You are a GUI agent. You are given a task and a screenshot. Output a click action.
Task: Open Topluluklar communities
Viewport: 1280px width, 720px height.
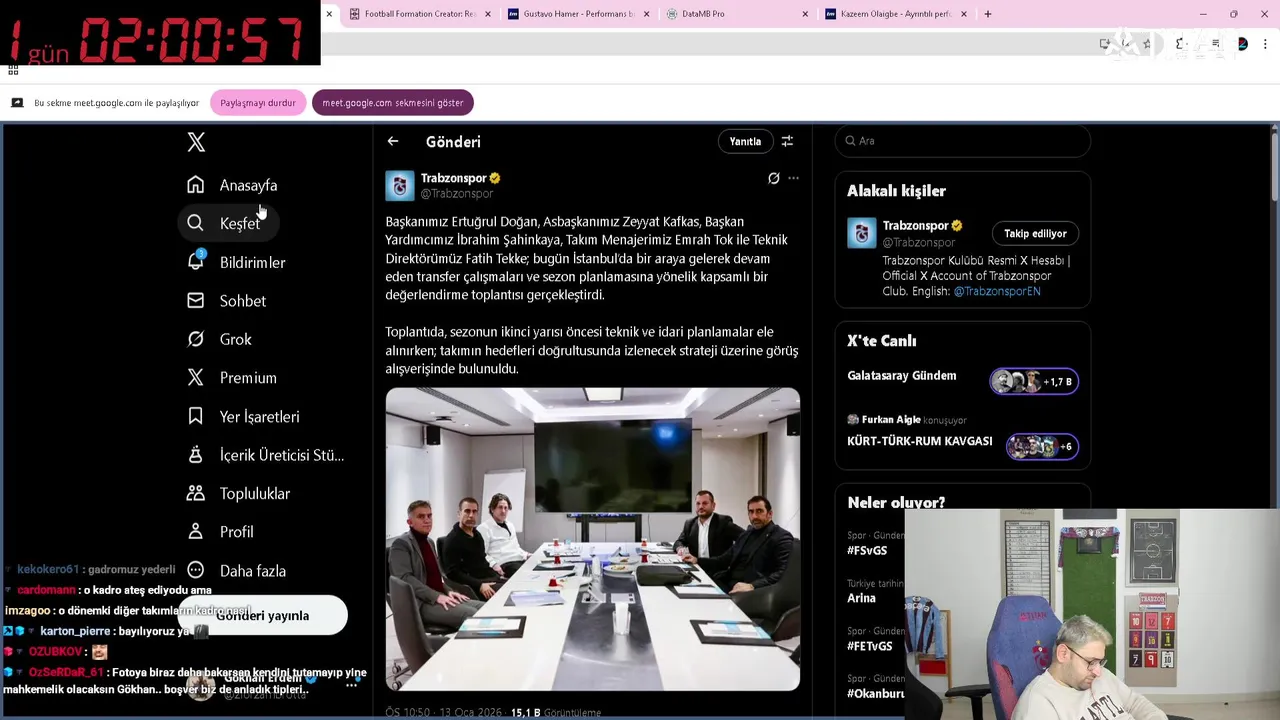238,493
